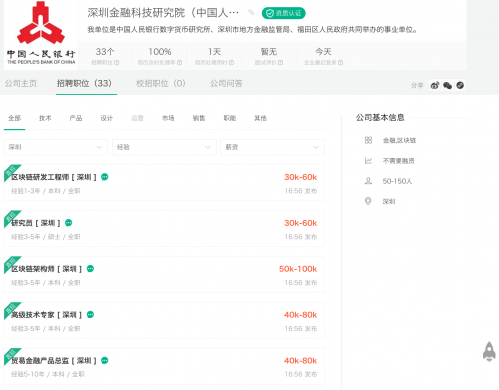
Task: Click the 100% resume handling rate value
Action: [160, 52]
